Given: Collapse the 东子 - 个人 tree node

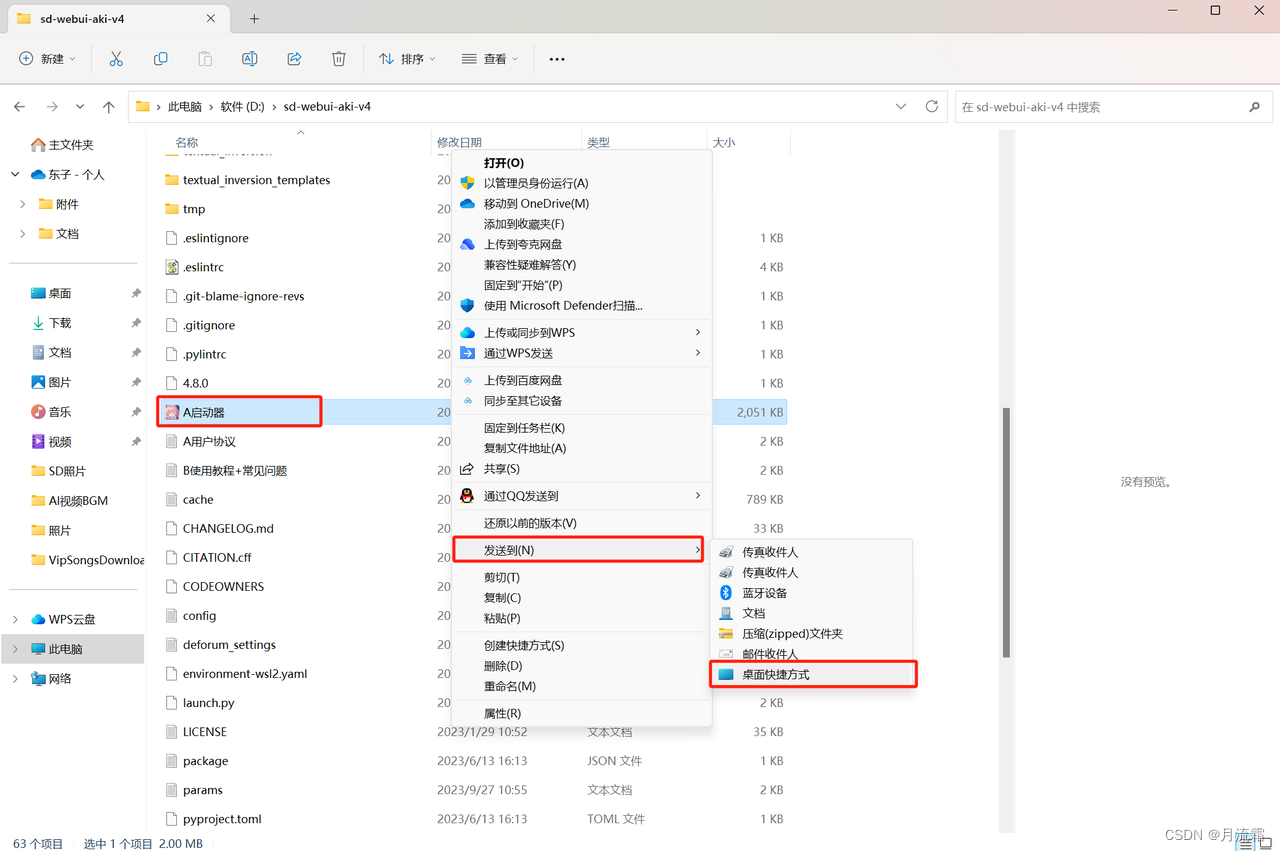Looking at the screenshot, I should [15, 174].
